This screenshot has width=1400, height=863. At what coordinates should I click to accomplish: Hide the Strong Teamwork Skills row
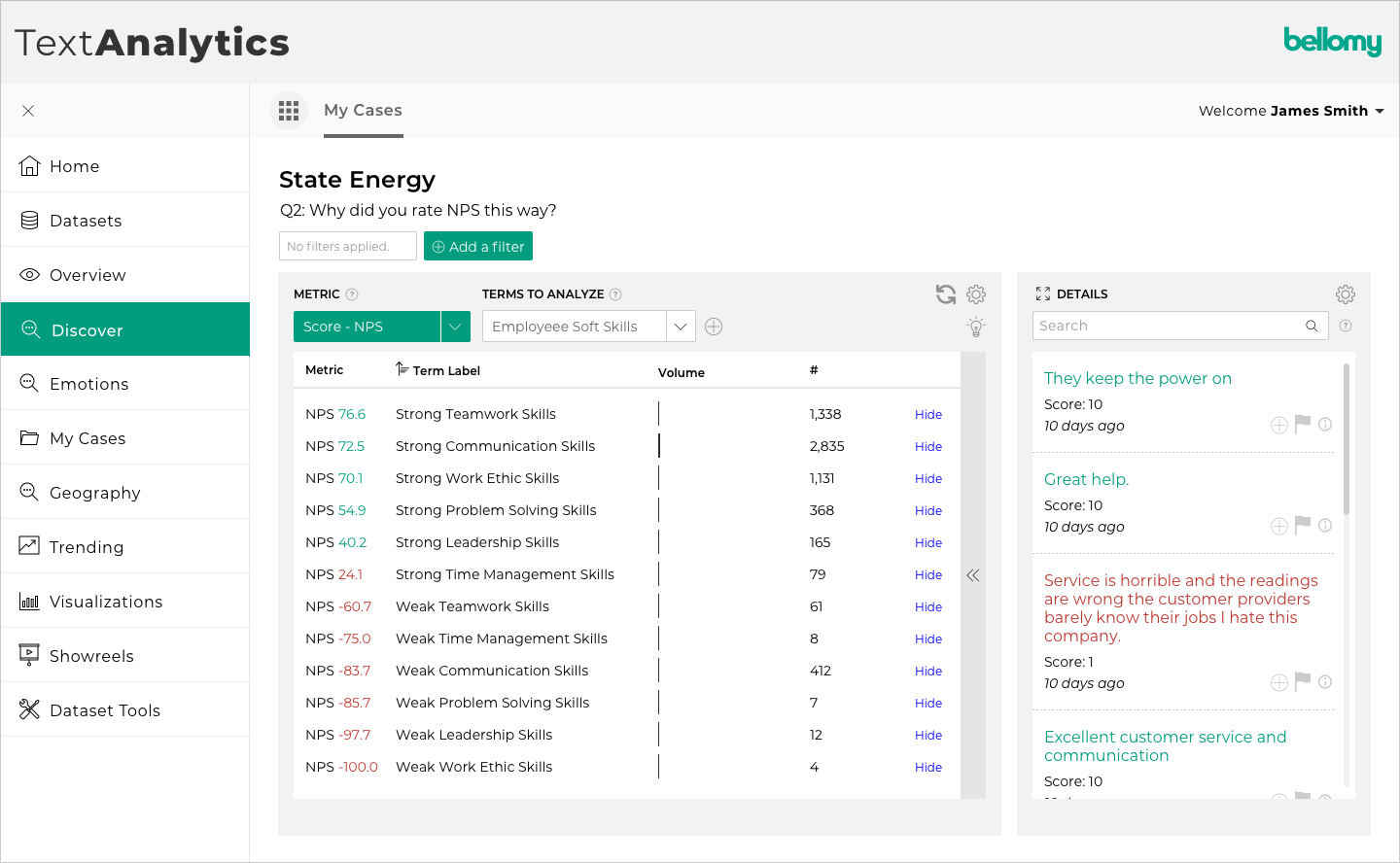click(927, 415)
